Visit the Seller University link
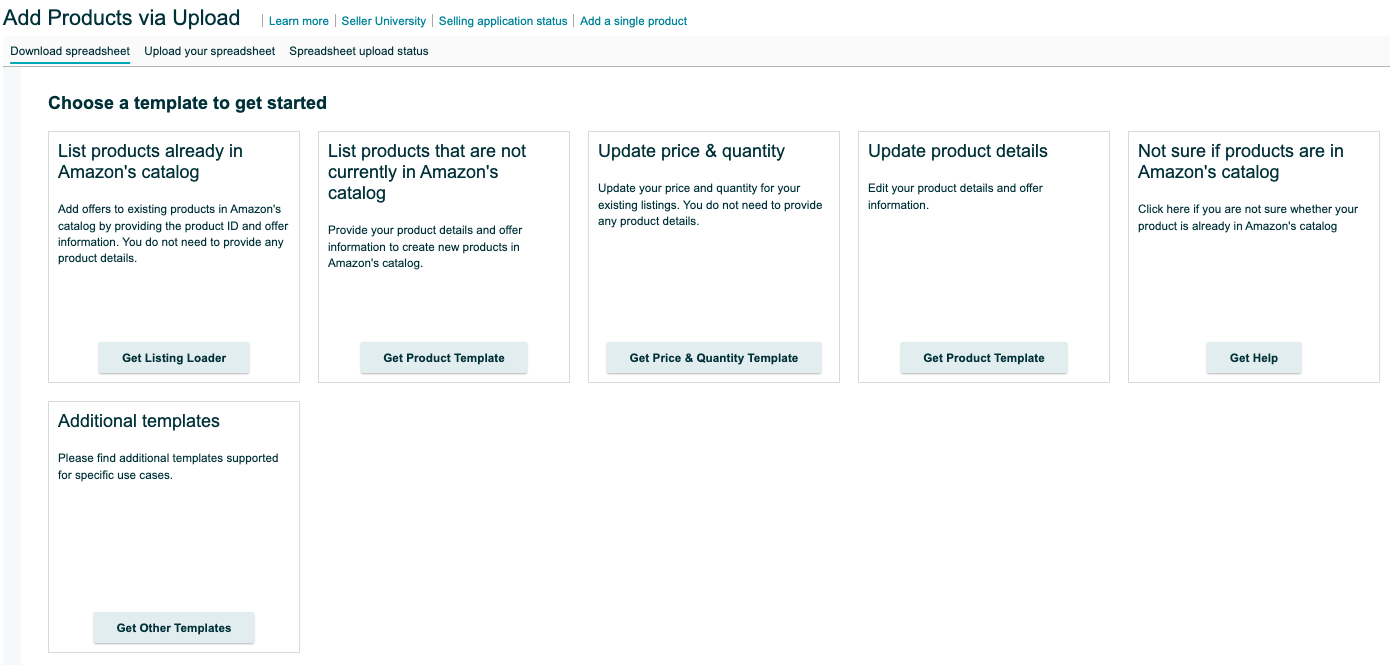 (x=384, y=21)
